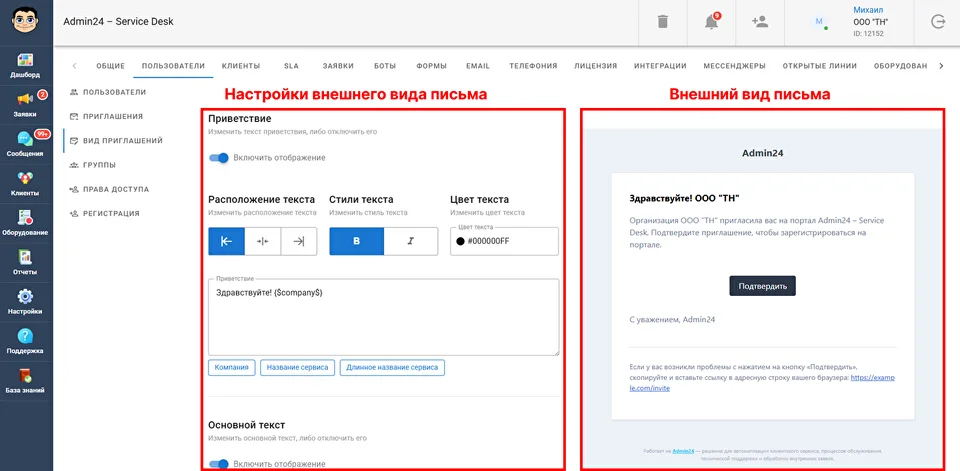Click inside the Приветствие text area

383,318
